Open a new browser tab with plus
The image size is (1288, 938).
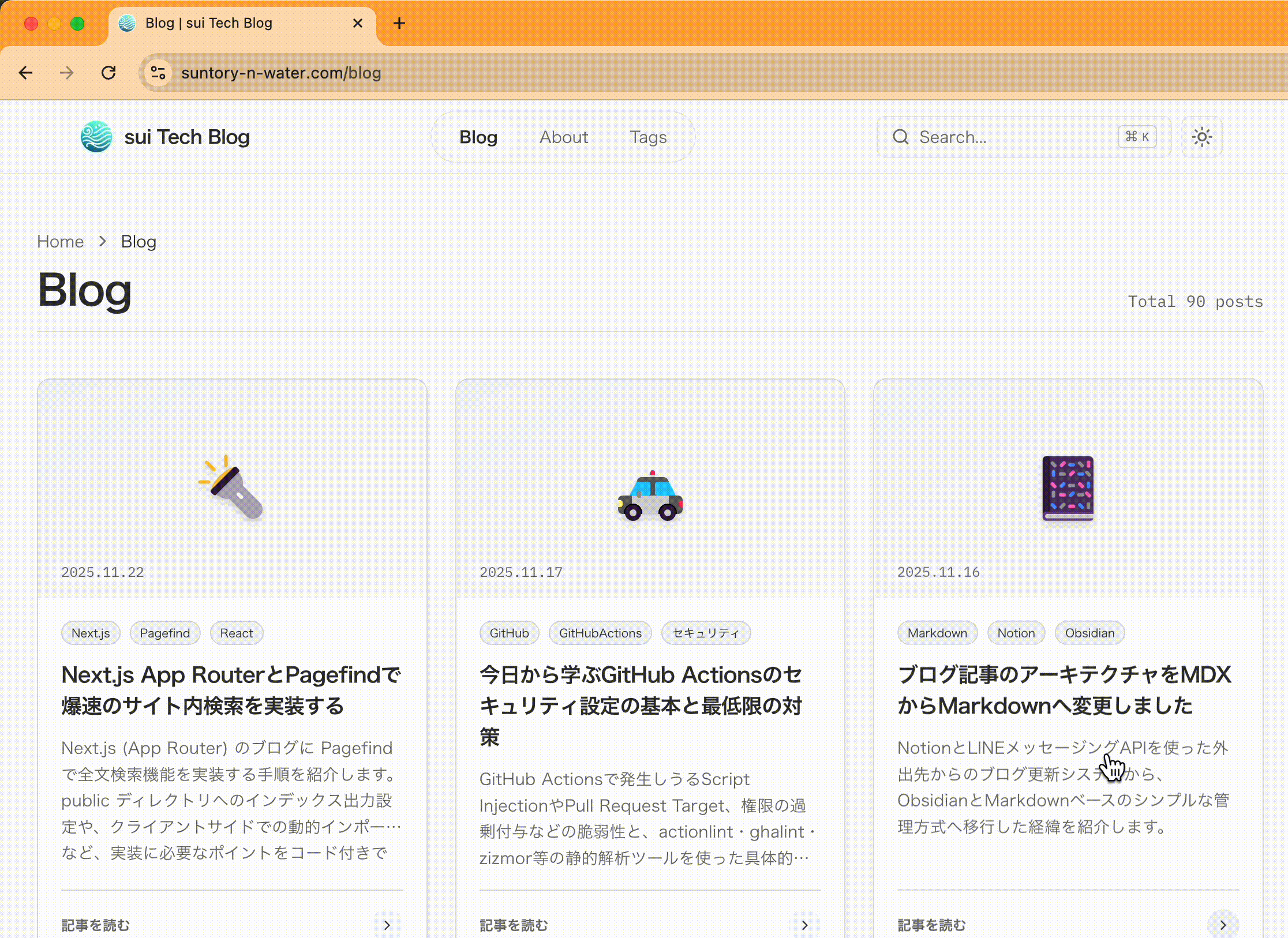tap(399, 23)
